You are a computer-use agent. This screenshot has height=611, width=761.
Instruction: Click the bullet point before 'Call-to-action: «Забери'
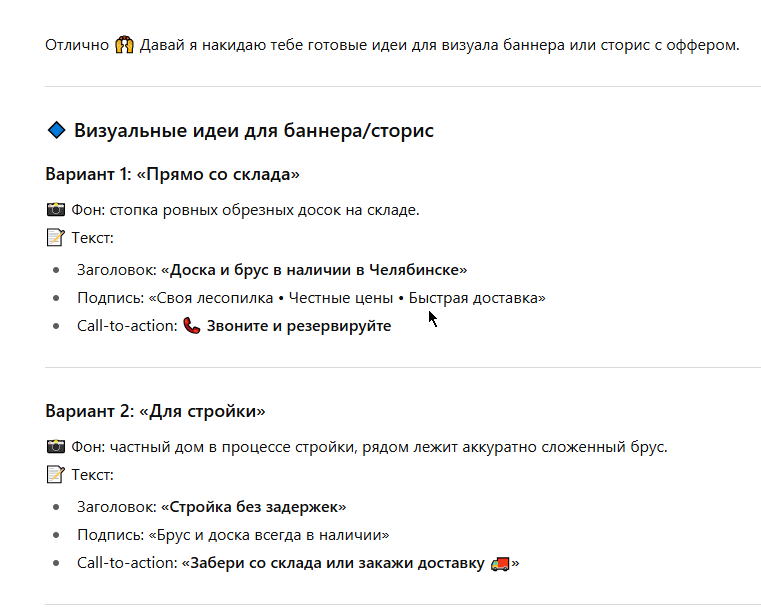(56, 563)
